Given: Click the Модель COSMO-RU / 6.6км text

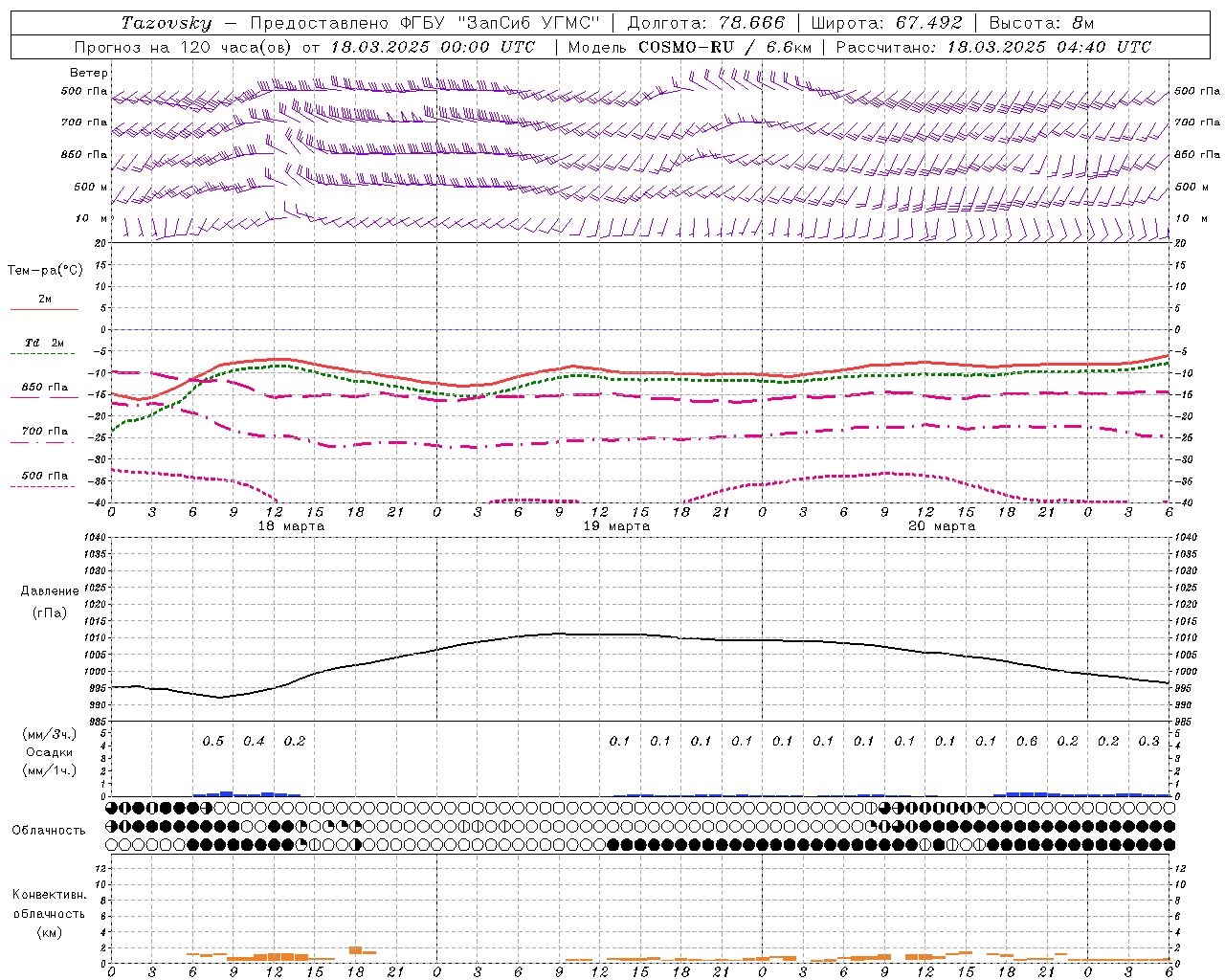Looking at the screenshot, I should tap(690, 47).
